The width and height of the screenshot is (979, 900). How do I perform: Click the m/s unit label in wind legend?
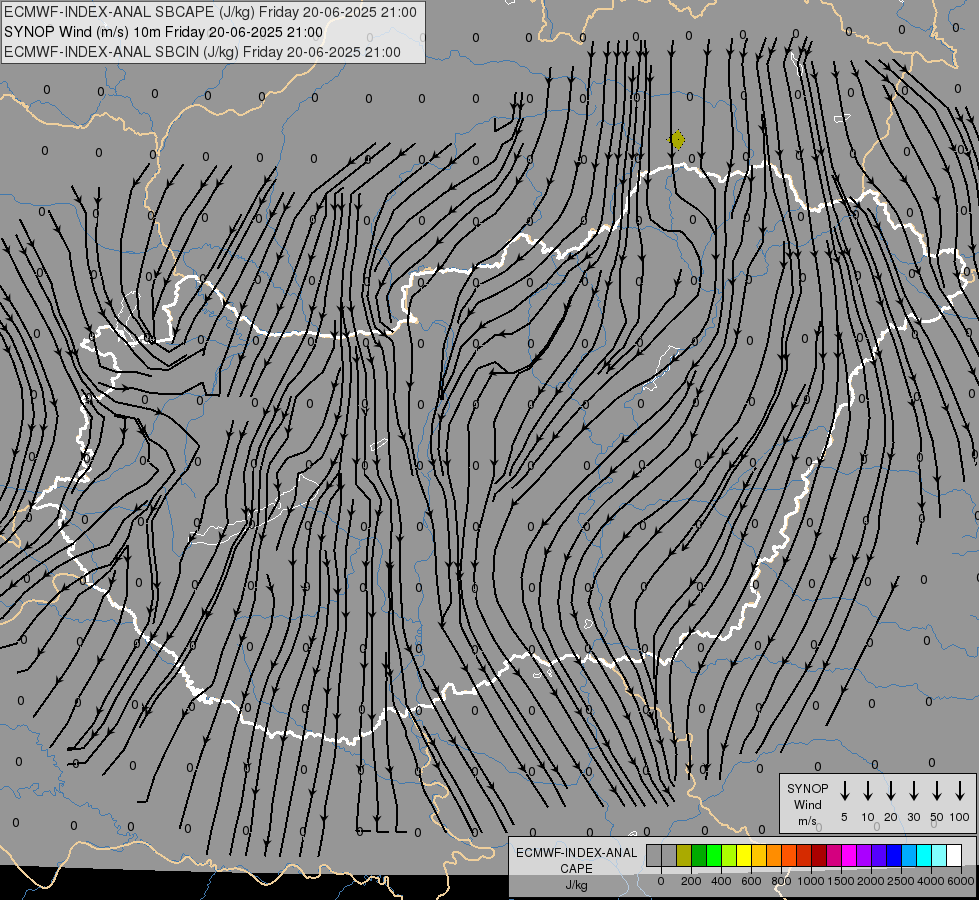pyautogui.click(x=807, y=821)
